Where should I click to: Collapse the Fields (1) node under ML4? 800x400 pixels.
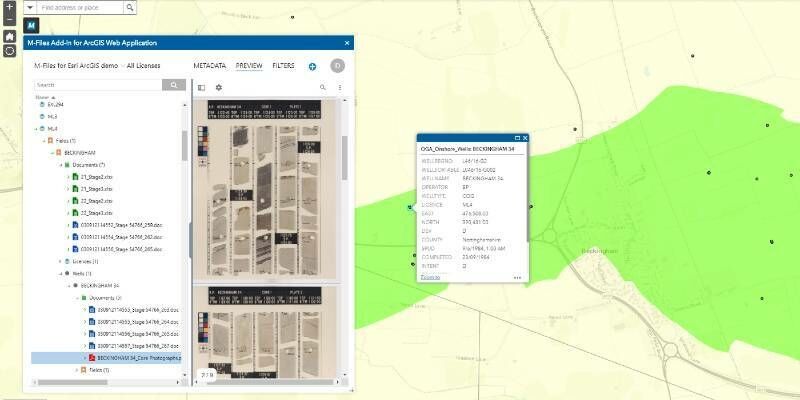coord(44,141)
